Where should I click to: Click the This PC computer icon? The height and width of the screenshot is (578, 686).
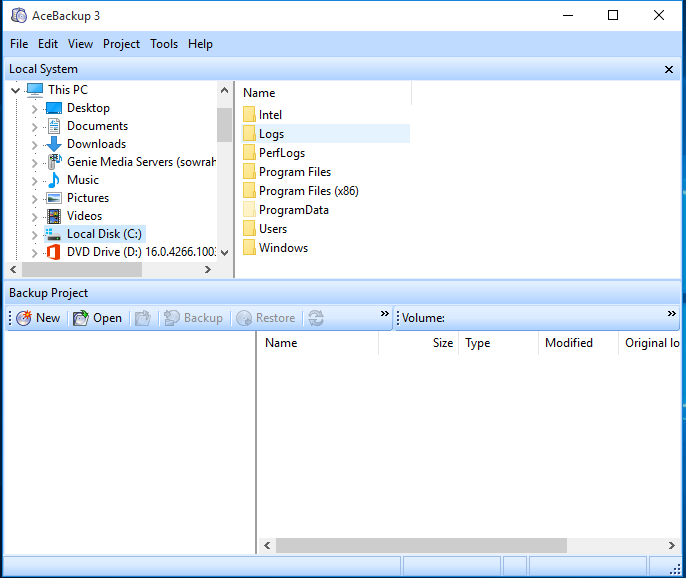35,90
